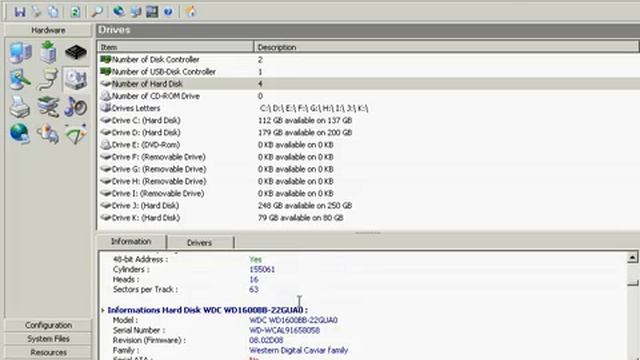Click the Heads value 16
This screenshot has width=640, height=360.
254,280
